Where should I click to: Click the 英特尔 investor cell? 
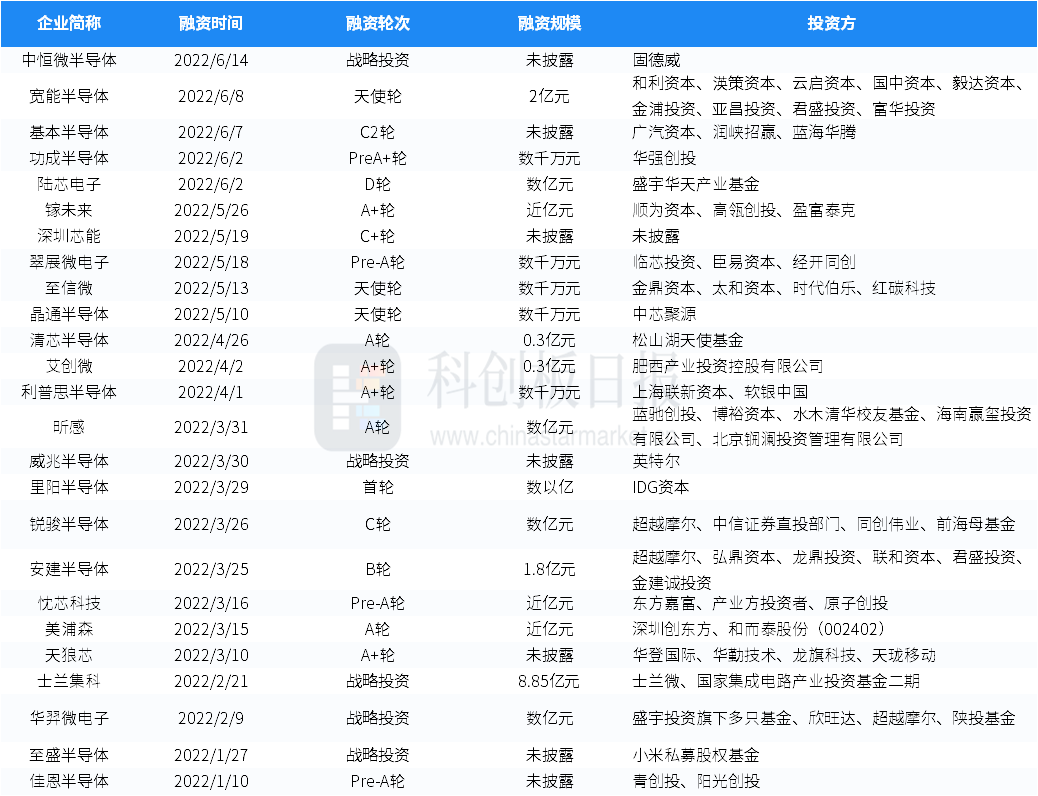(x=656, y=461)
